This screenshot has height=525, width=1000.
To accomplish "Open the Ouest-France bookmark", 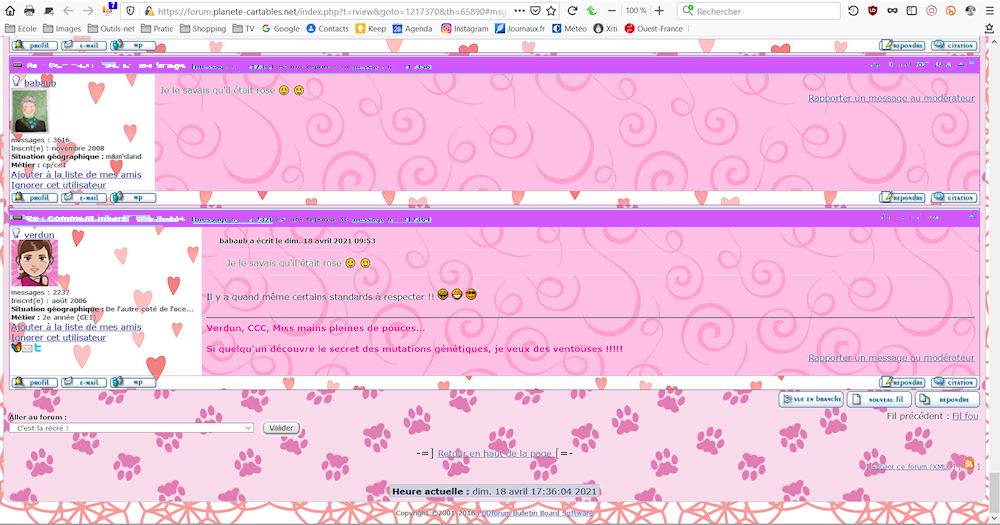I will tap(654, 29).
